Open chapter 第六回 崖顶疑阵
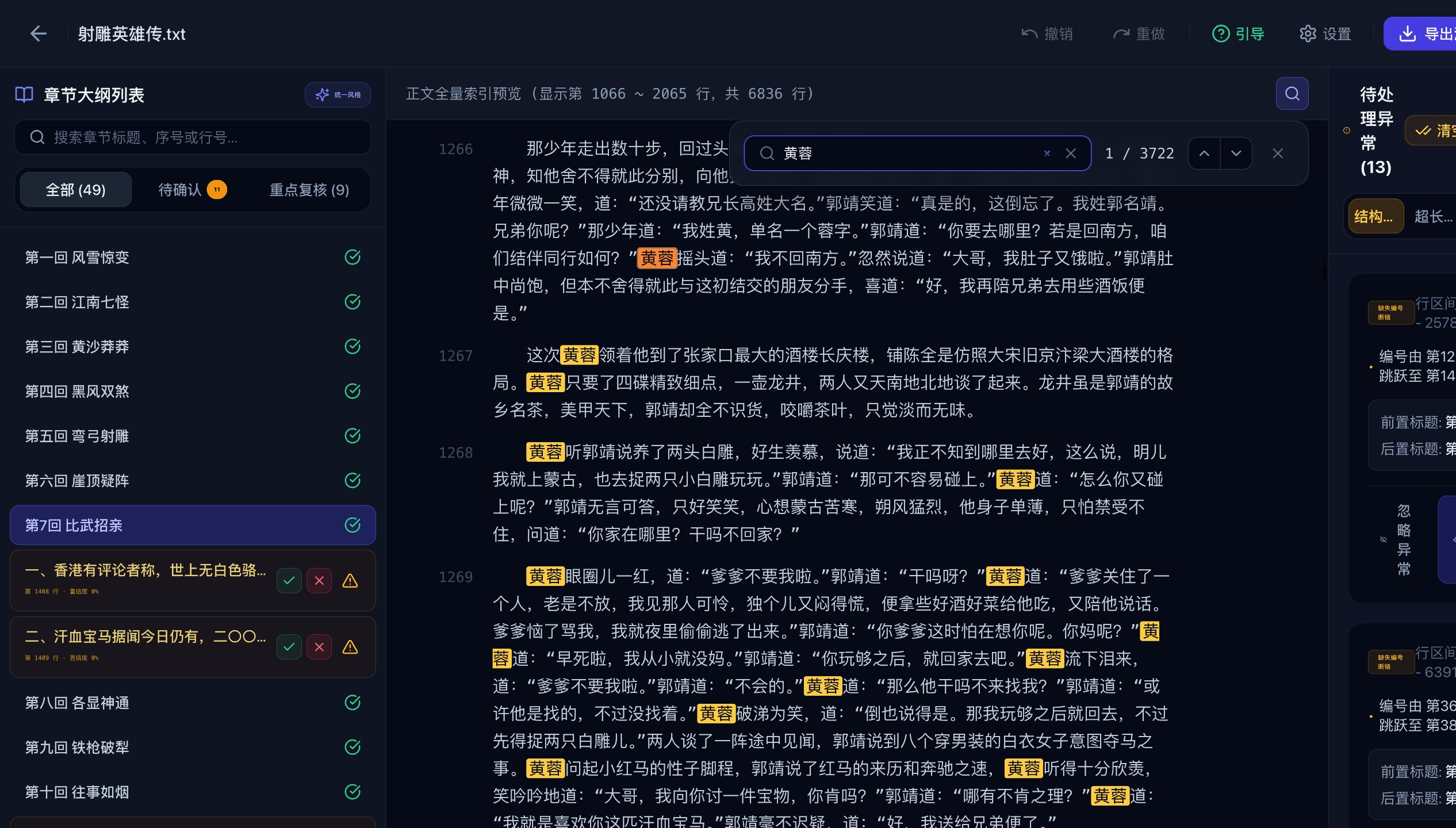 193,481
